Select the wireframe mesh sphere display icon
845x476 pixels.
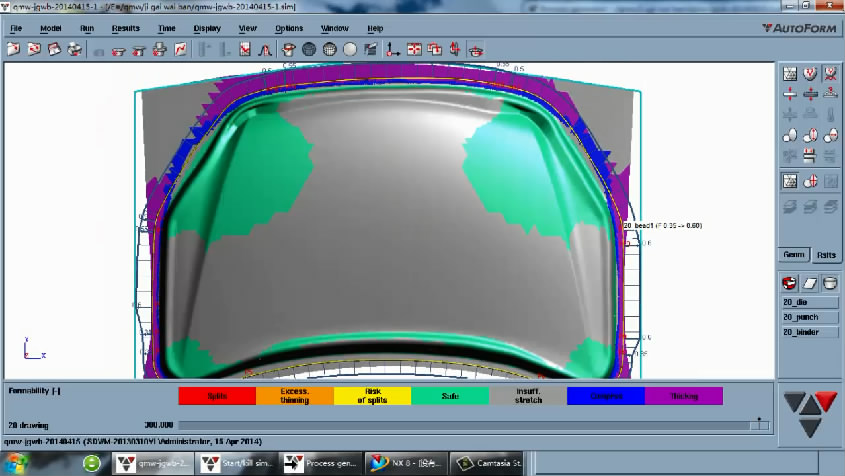click(x=309, y=49)
